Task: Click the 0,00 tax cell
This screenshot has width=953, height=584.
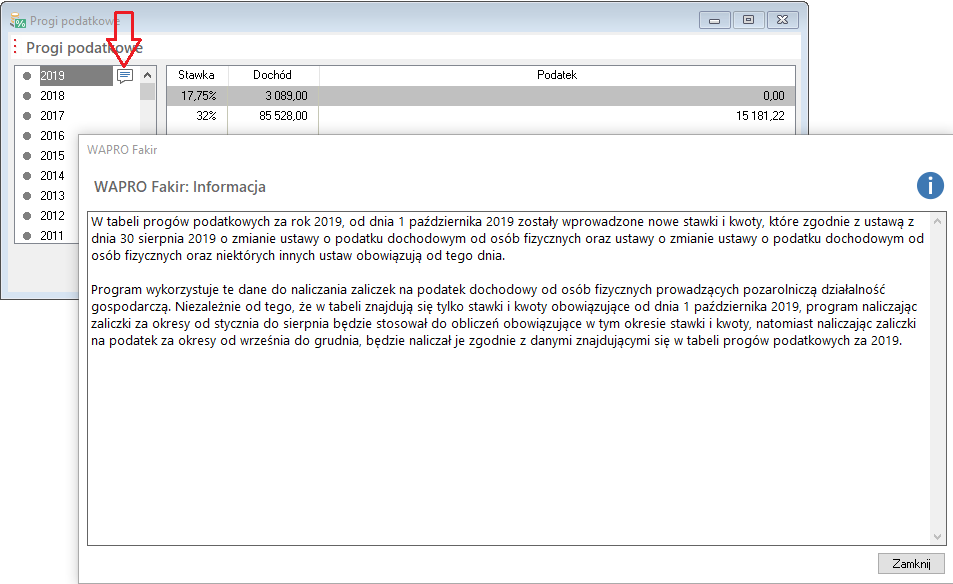Action: point(557,95)
